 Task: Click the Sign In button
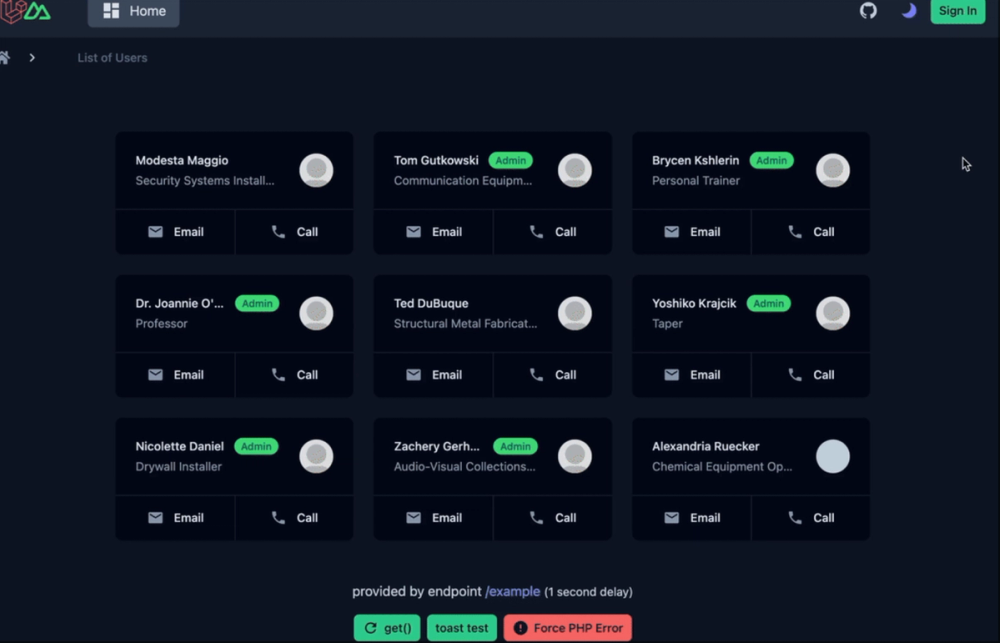pos(957,11)
